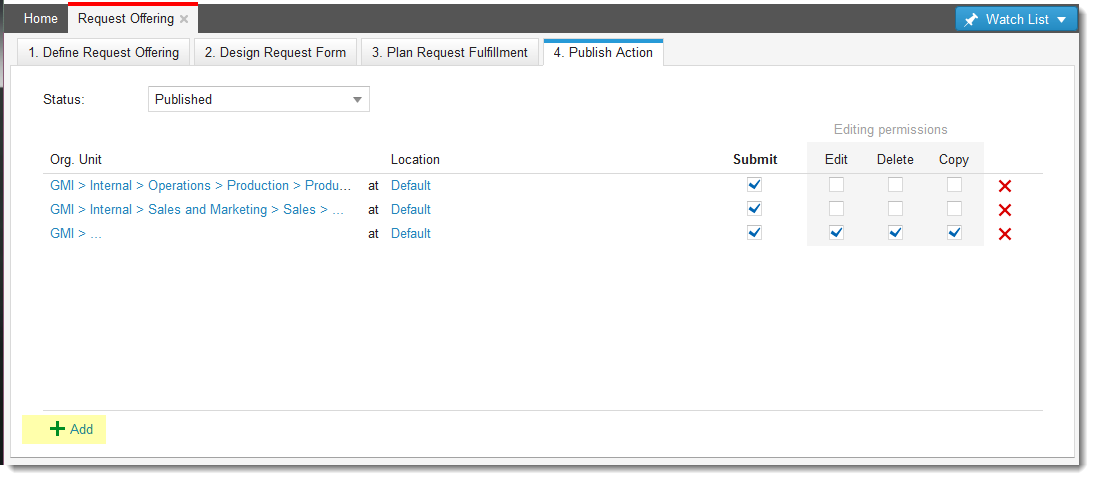Image resolution: width=1094 pixels, height=480 pixels.
Task: Click the green plus Add icon
Action: point(57,429)
